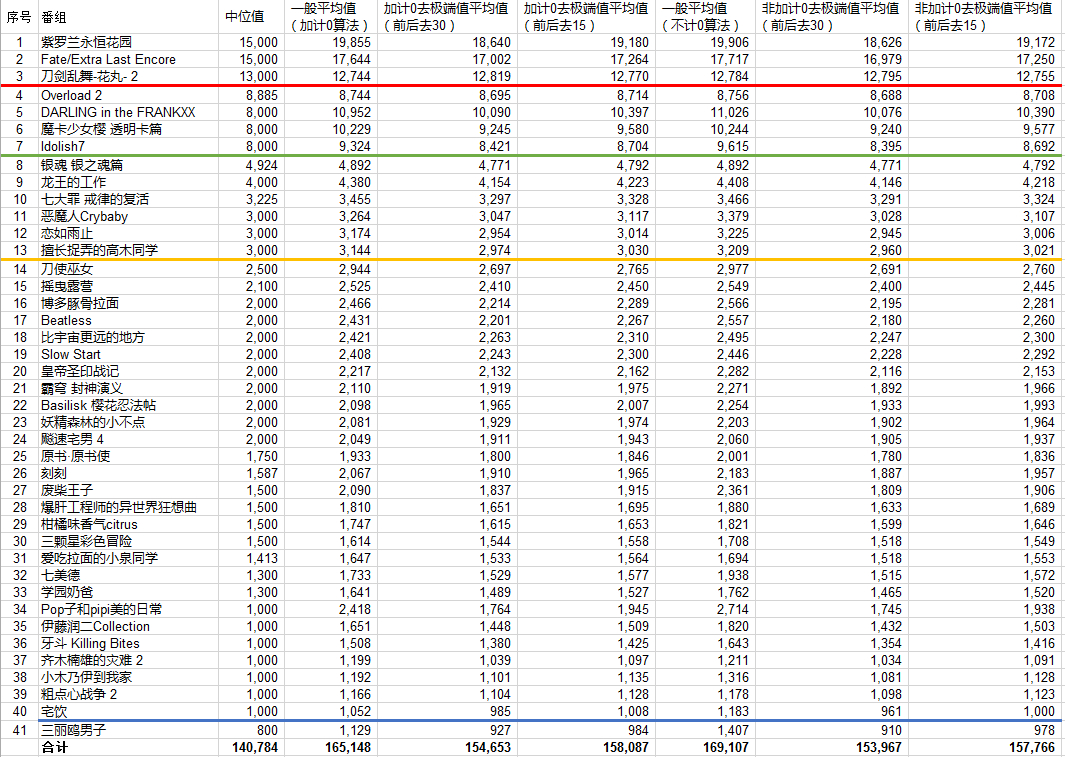The image size is (1065, 757).
Task: Select the total value 154,653
Action: 487,746
